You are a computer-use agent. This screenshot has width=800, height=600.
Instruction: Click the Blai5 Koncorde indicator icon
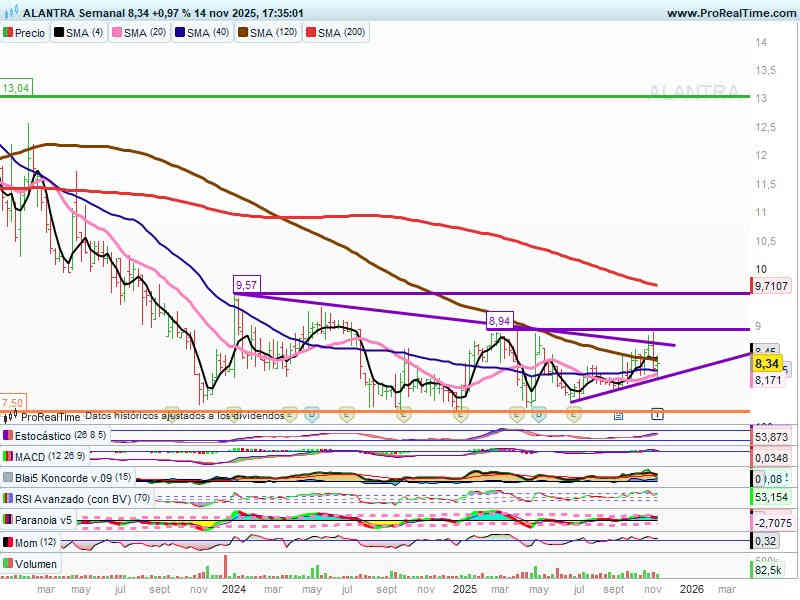(x=8, y=477)
